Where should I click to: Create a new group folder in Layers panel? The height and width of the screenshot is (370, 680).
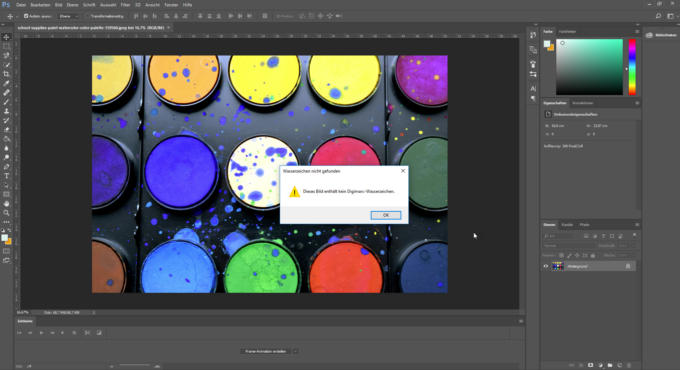(610, 365)
